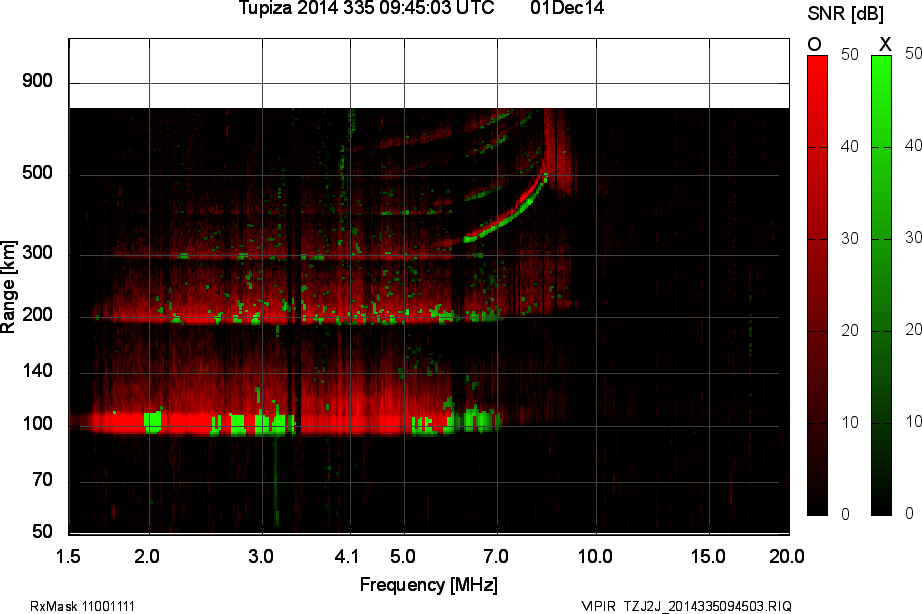Click the 4.1 tick on frequency axis
The width and height of the screenshot is (922, 614).
[x=349, y=554]
